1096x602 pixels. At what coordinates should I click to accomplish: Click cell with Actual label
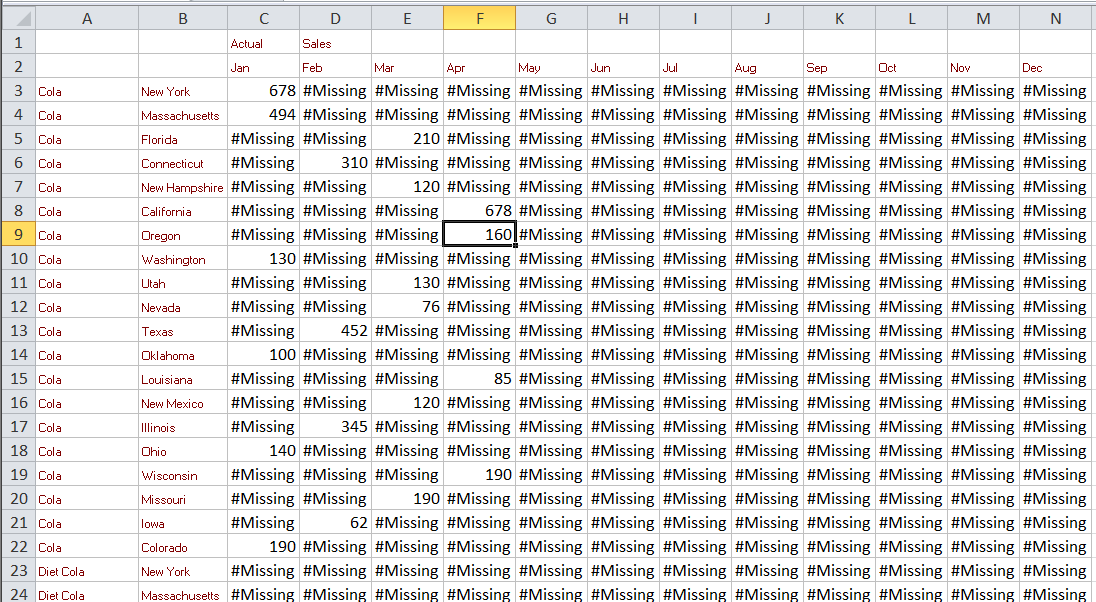pos(264,43)
